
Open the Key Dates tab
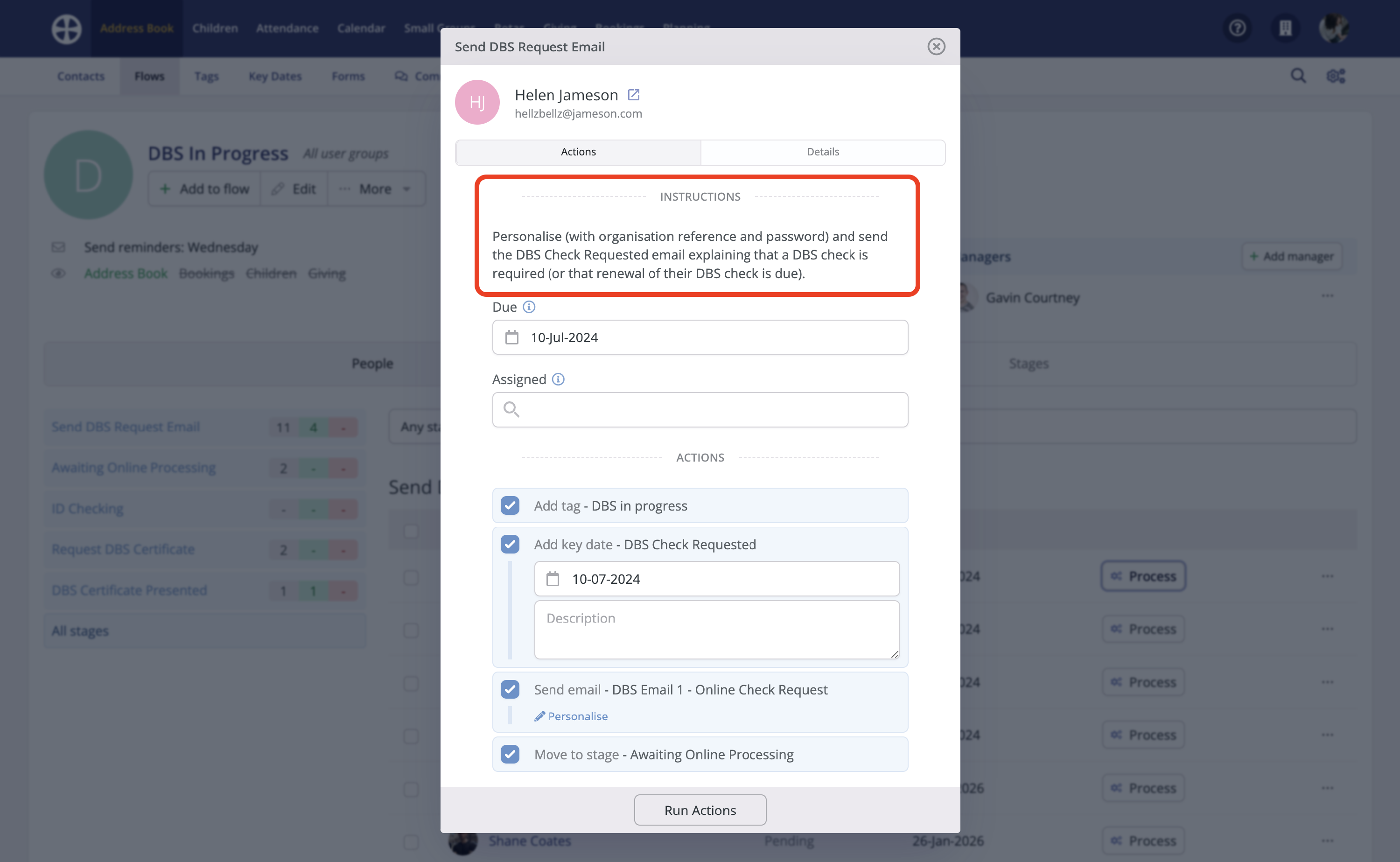(275, 76)
